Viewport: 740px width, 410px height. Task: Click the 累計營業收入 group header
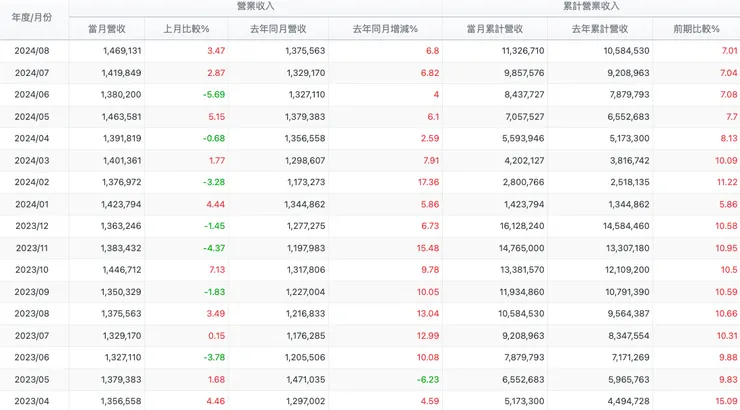(x=591, y=6)
